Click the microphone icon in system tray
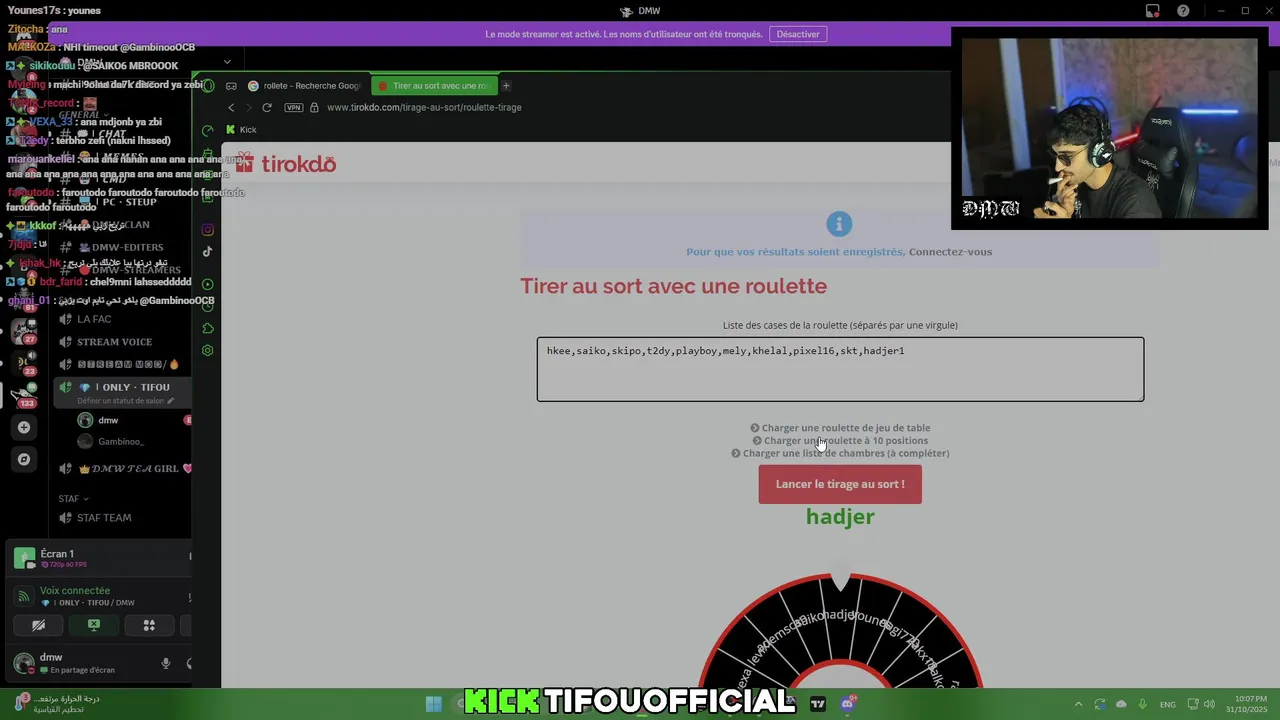Viewport: 1280px width, 720px height. [x=1142, y=704]
